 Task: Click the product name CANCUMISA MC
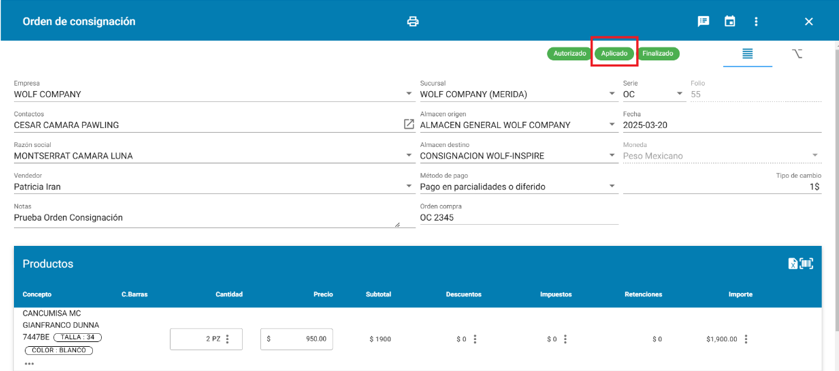(51, 313)
